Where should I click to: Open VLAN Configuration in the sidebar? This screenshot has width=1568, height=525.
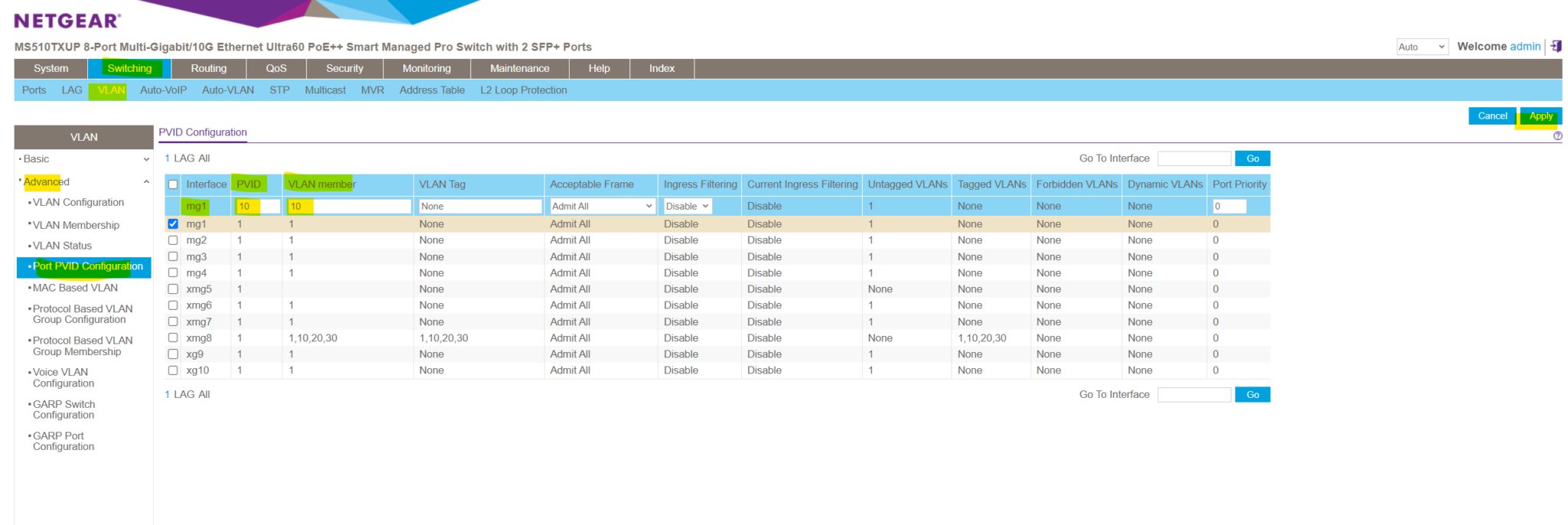tap(78, 203)
